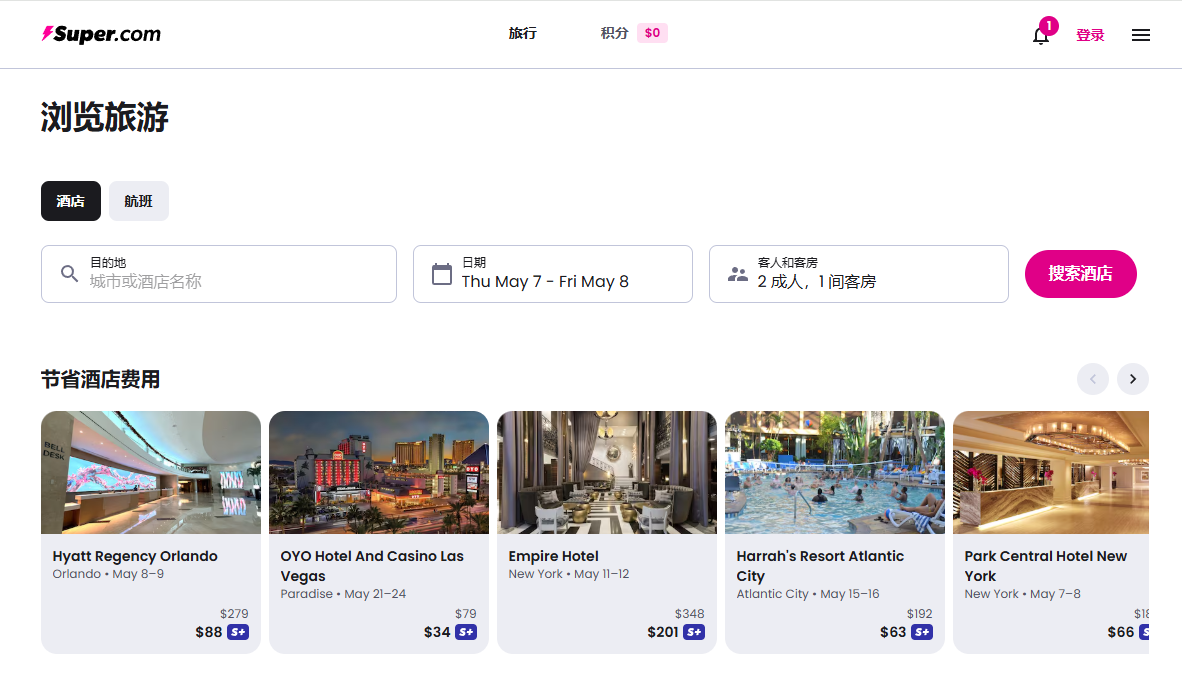Show previous hotel deals with left chevron
Screen dimensions: 1182x679
(1092, 379)
